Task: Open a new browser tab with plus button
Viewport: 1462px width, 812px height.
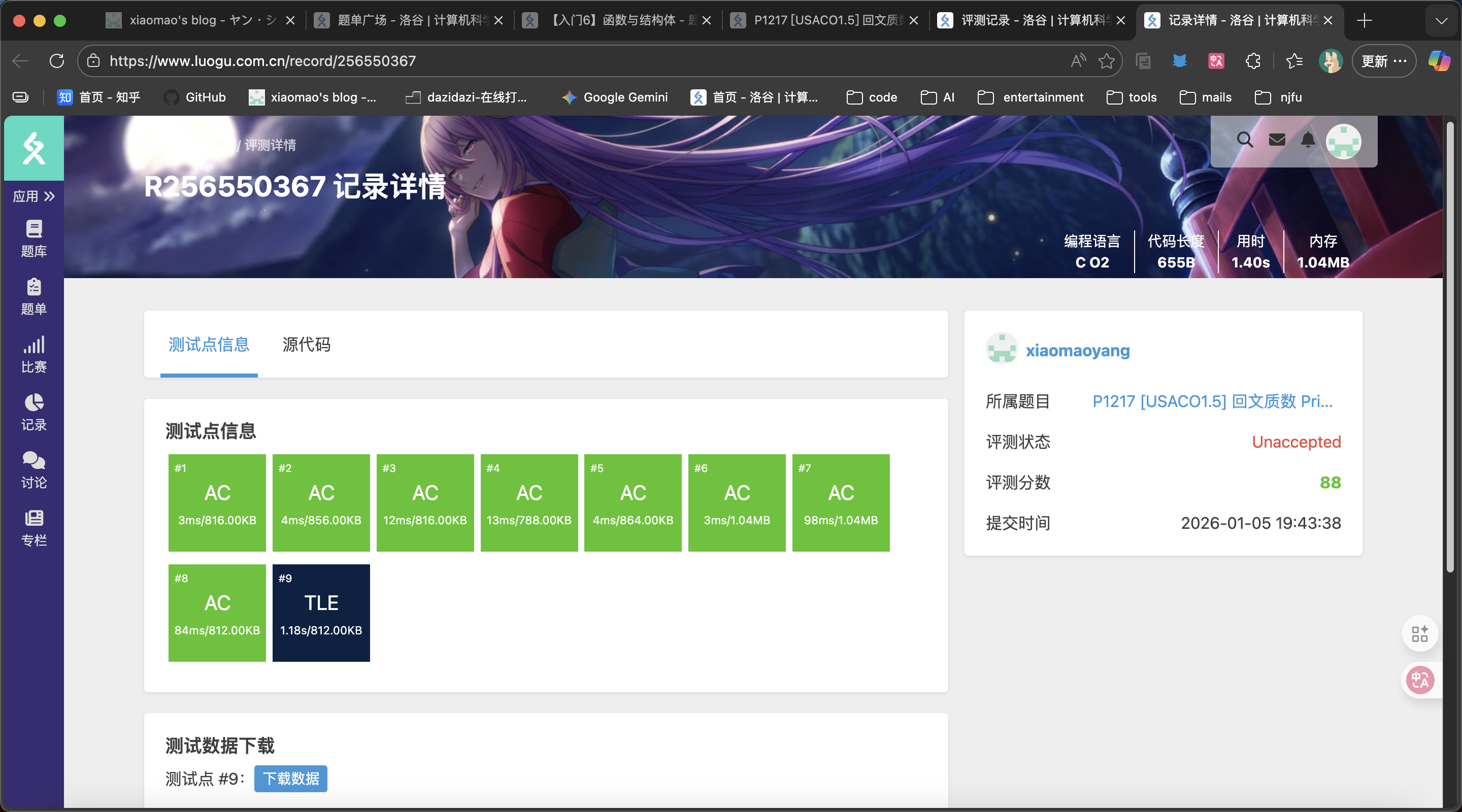Action: pyautogui.click(x=1365, y=21)
